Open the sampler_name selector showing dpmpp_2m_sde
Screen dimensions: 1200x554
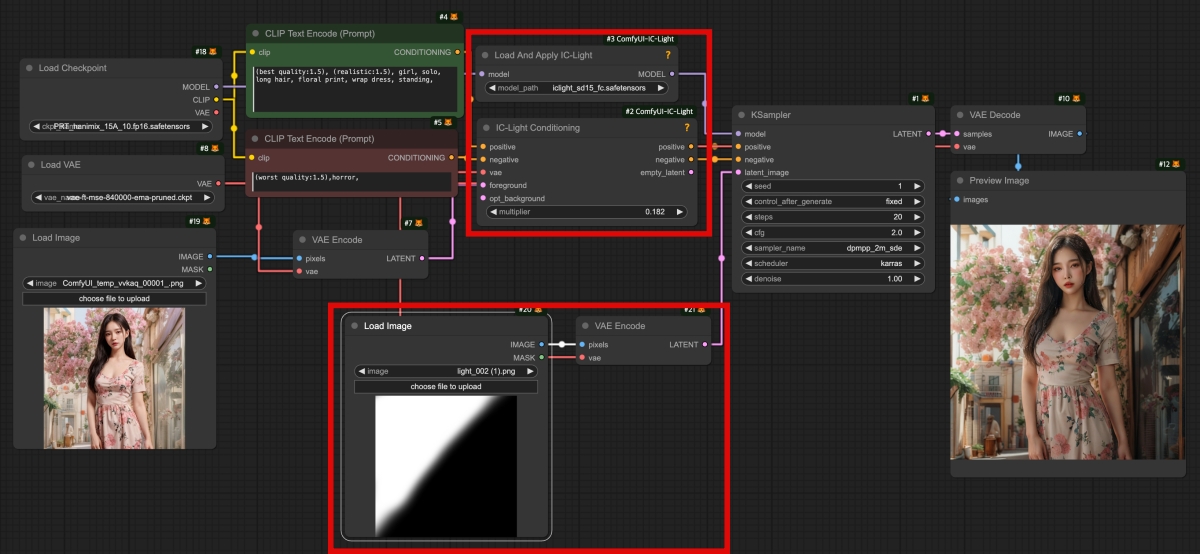coord(831,247)
